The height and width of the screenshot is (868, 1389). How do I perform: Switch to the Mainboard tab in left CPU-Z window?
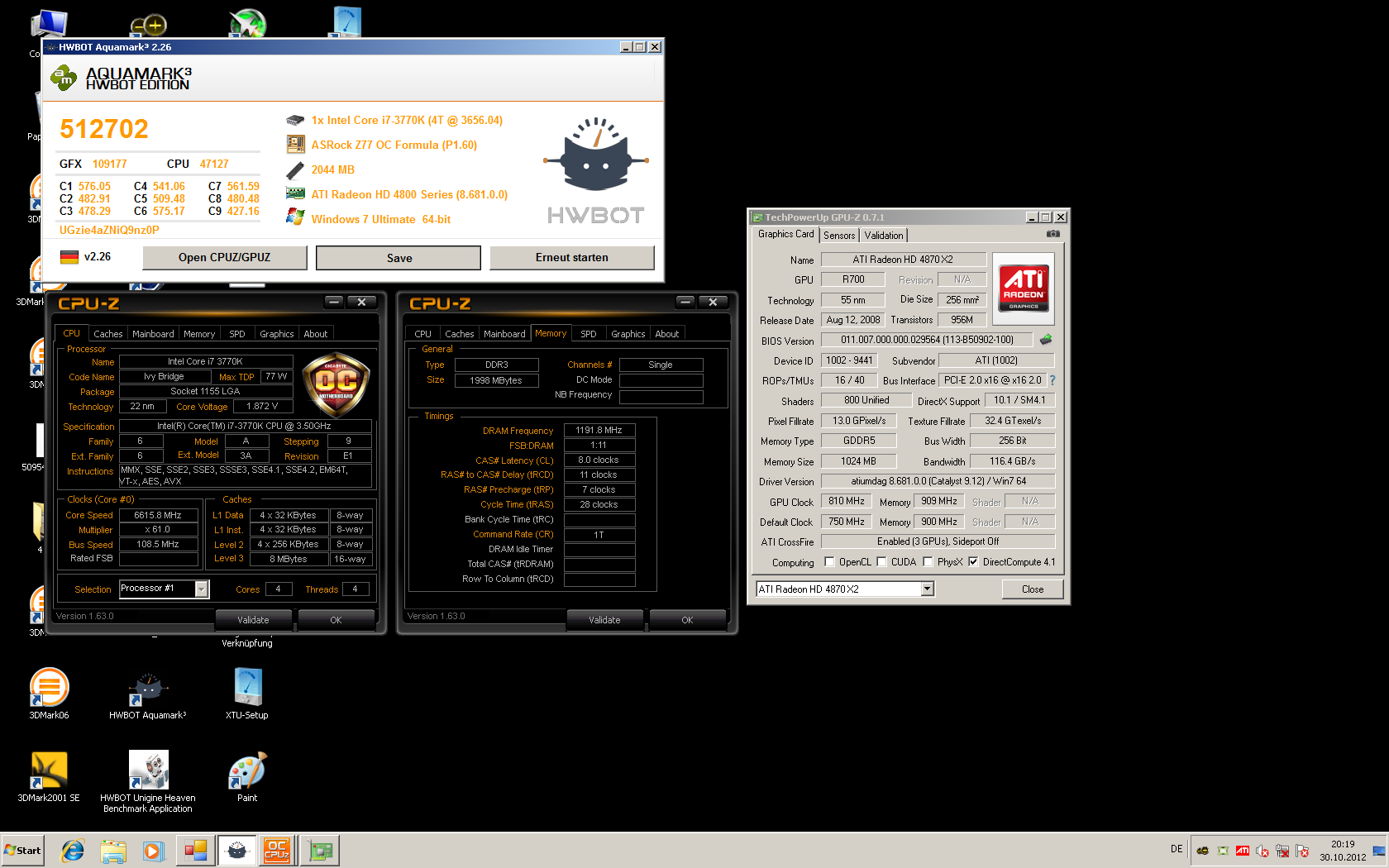pyautogui.click(x=153, y=334)
